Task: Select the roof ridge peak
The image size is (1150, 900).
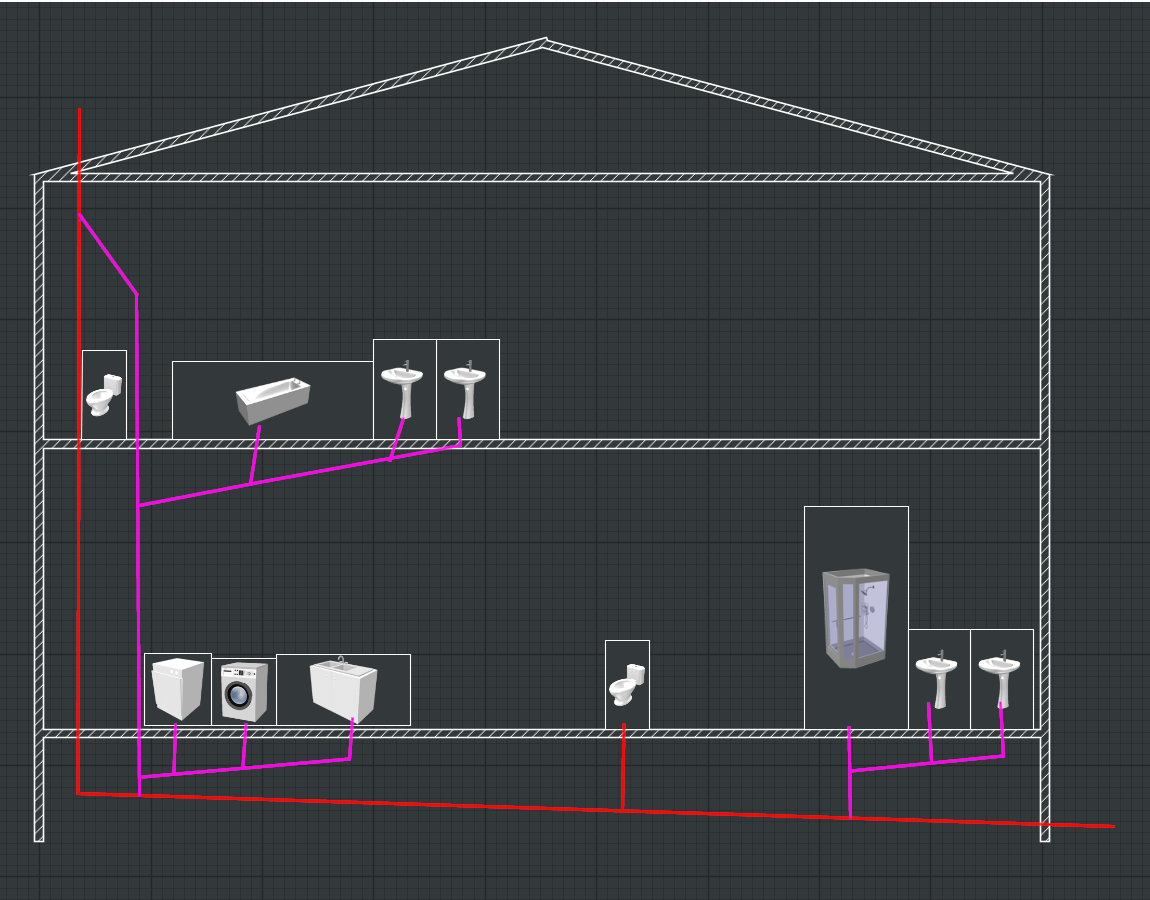Action: 545,42
